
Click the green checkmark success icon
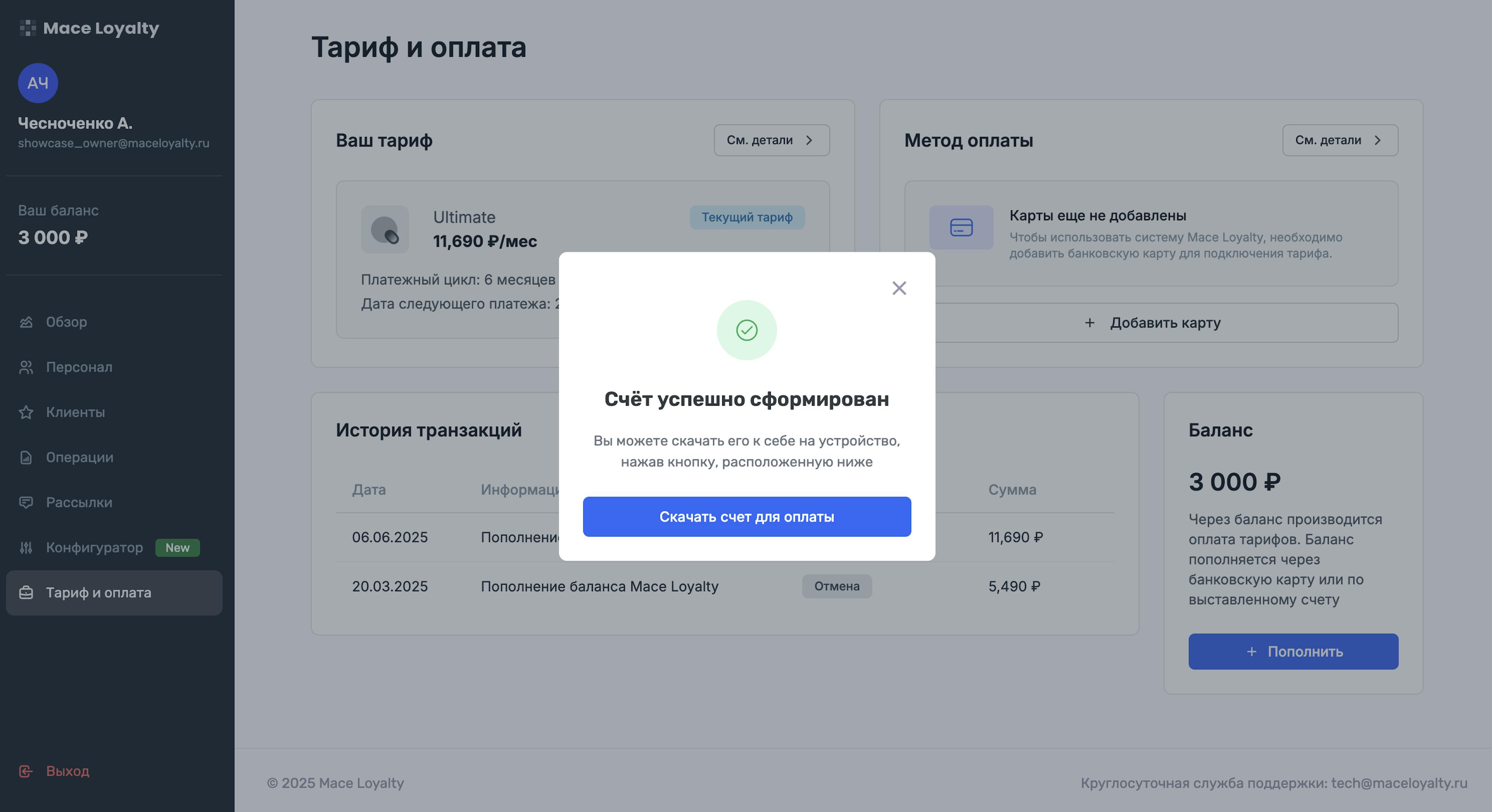pyautogui.click(x=746, y=330)
